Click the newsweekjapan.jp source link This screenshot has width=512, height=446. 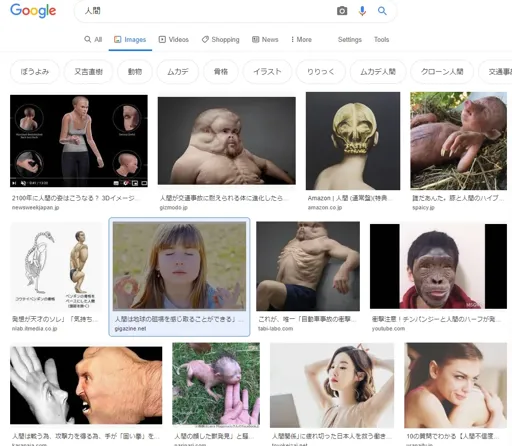pyautogui.click(x=36, y=208)
